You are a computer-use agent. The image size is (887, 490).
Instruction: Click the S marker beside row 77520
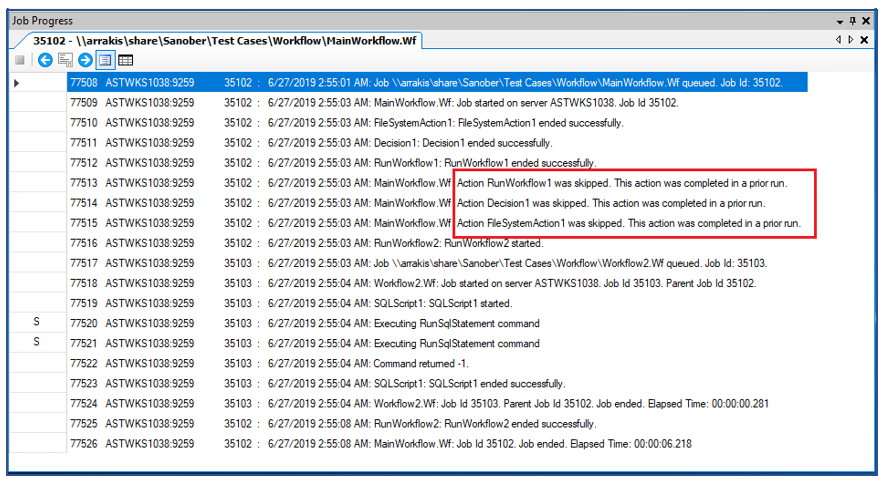pos(37,323)
